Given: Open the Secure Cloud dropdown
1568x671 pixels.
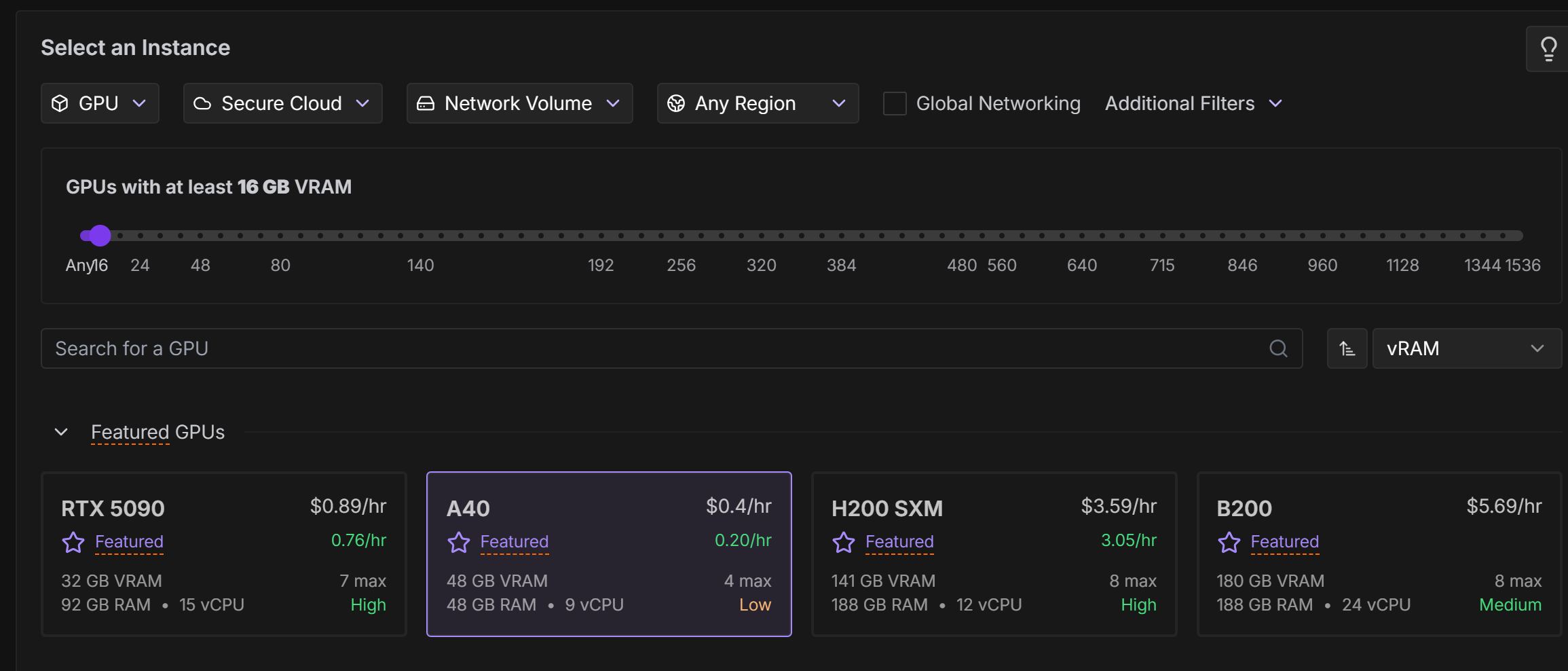Looking at the screenshot, I should pos(282,103).
